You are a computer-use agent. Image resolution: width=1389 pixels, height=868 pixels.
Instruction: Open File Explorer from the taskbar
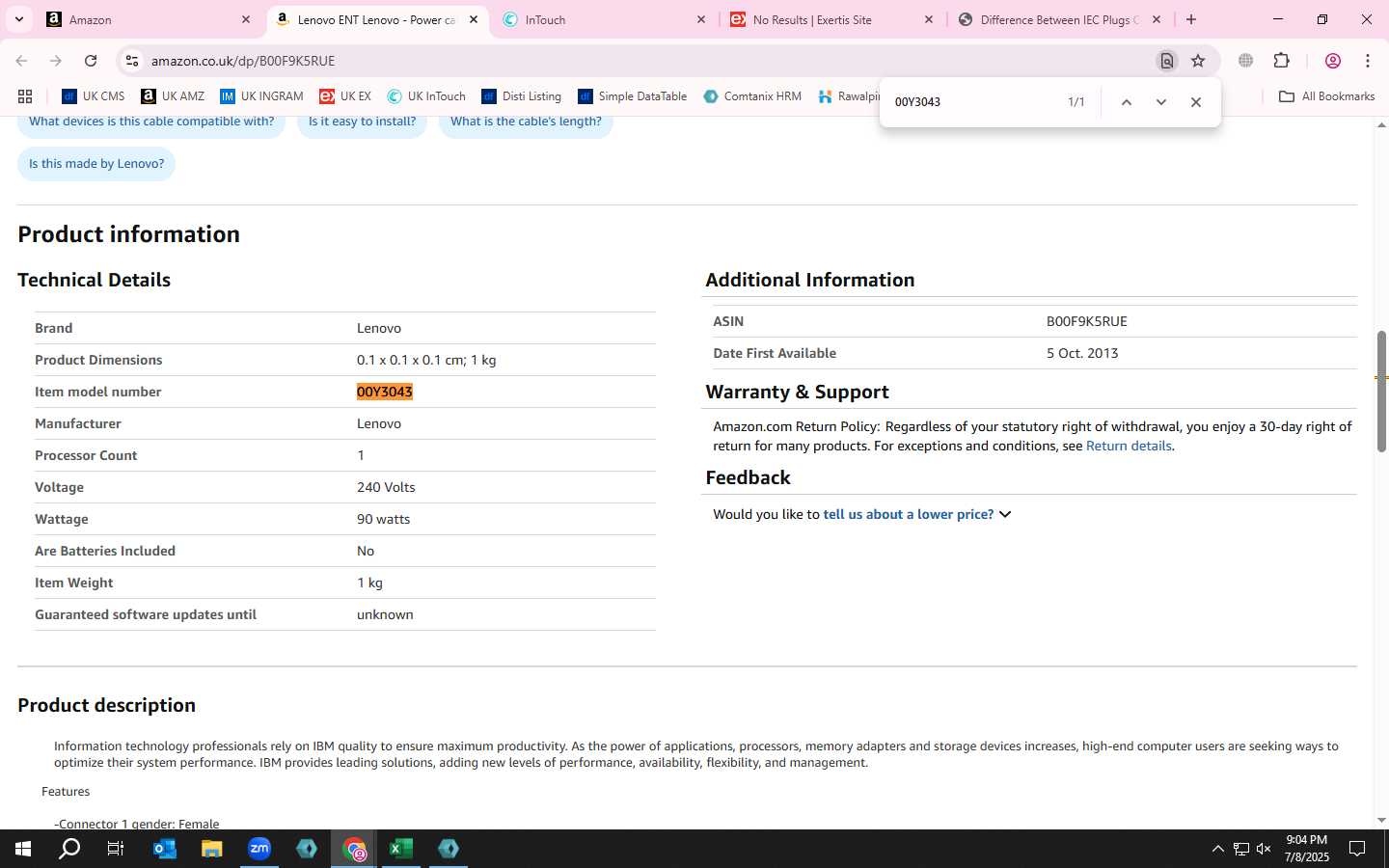211,849
